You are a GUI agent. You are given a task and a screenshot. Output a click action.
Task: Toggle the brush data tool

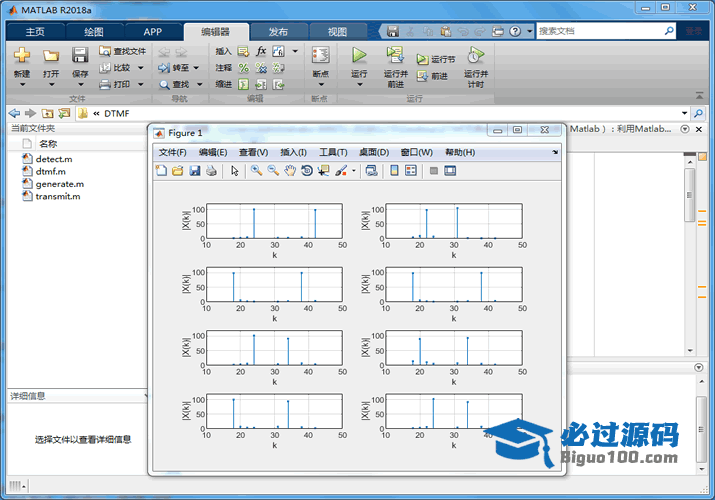341,171
